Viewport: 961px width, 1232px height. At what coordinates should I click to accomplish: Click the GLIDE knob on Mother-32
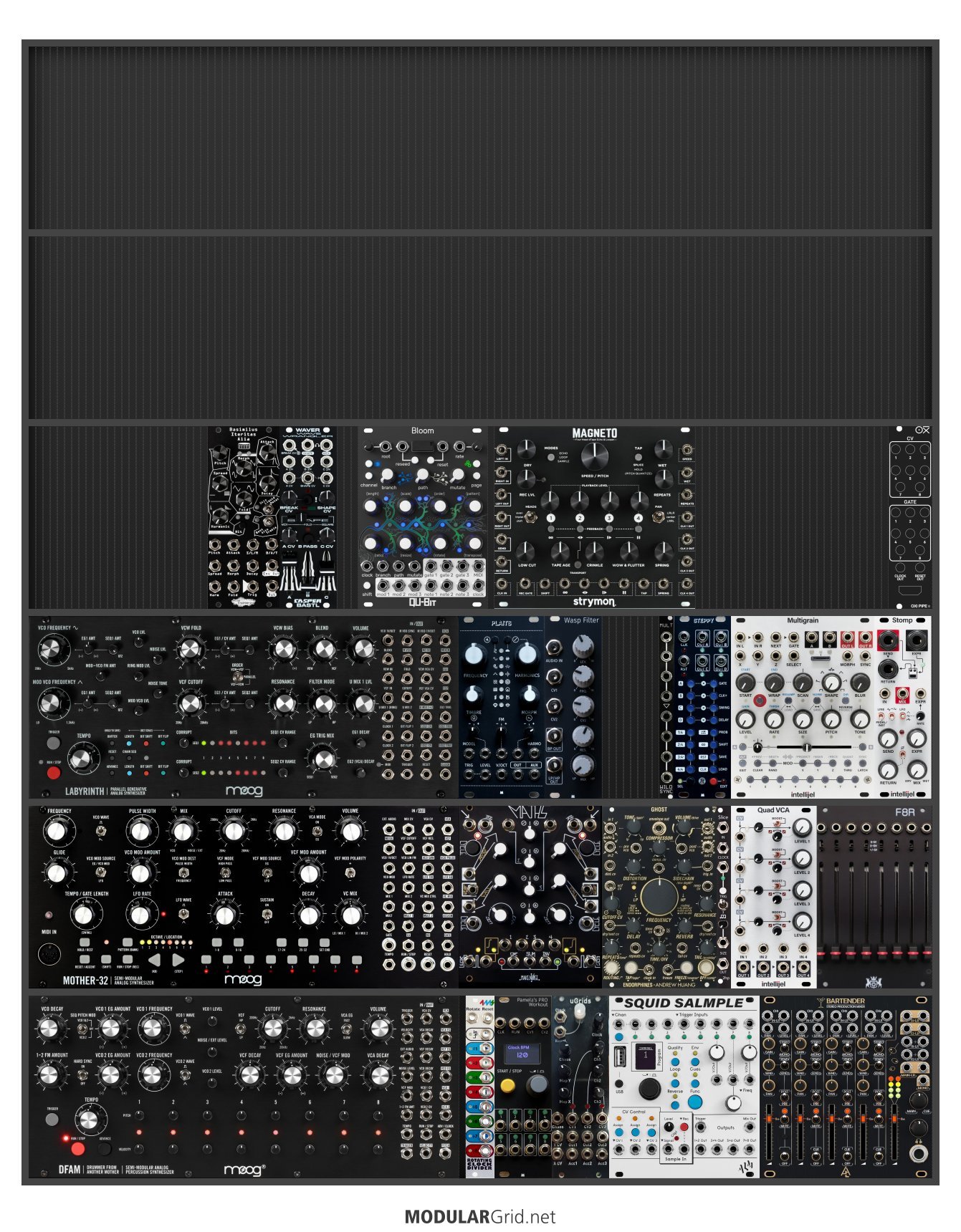click(57, 873)
